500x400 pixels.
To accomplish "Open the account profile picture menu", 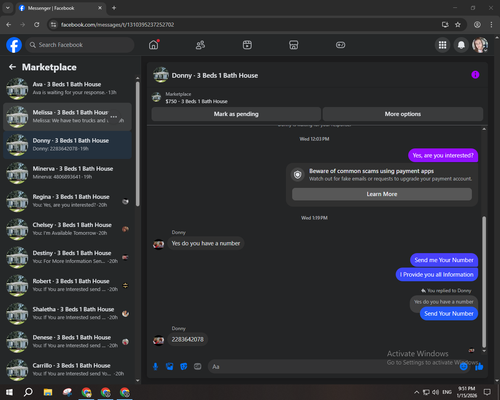I will [480, 45].
